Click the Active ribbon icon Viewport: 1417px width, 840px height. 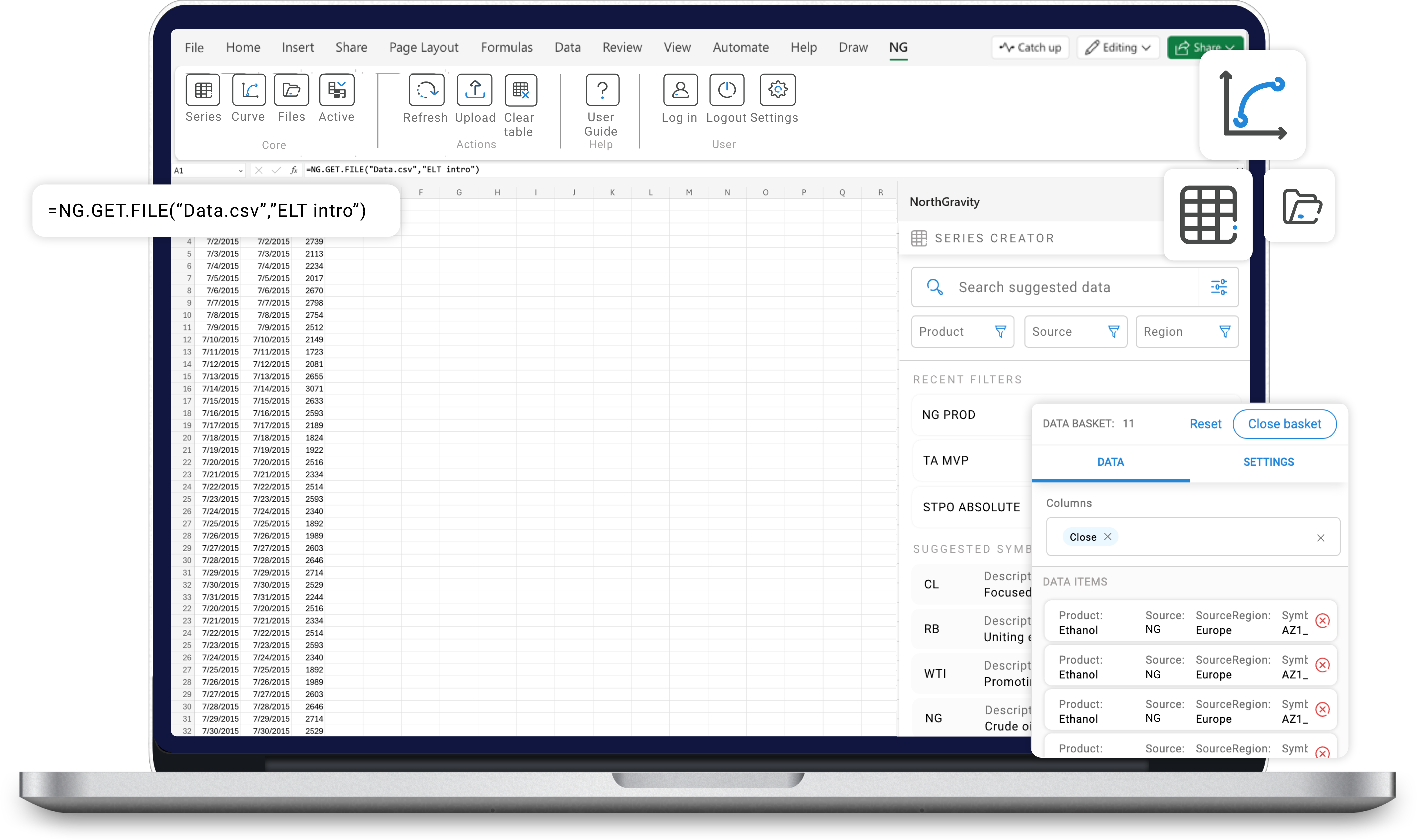pos(337,90)
